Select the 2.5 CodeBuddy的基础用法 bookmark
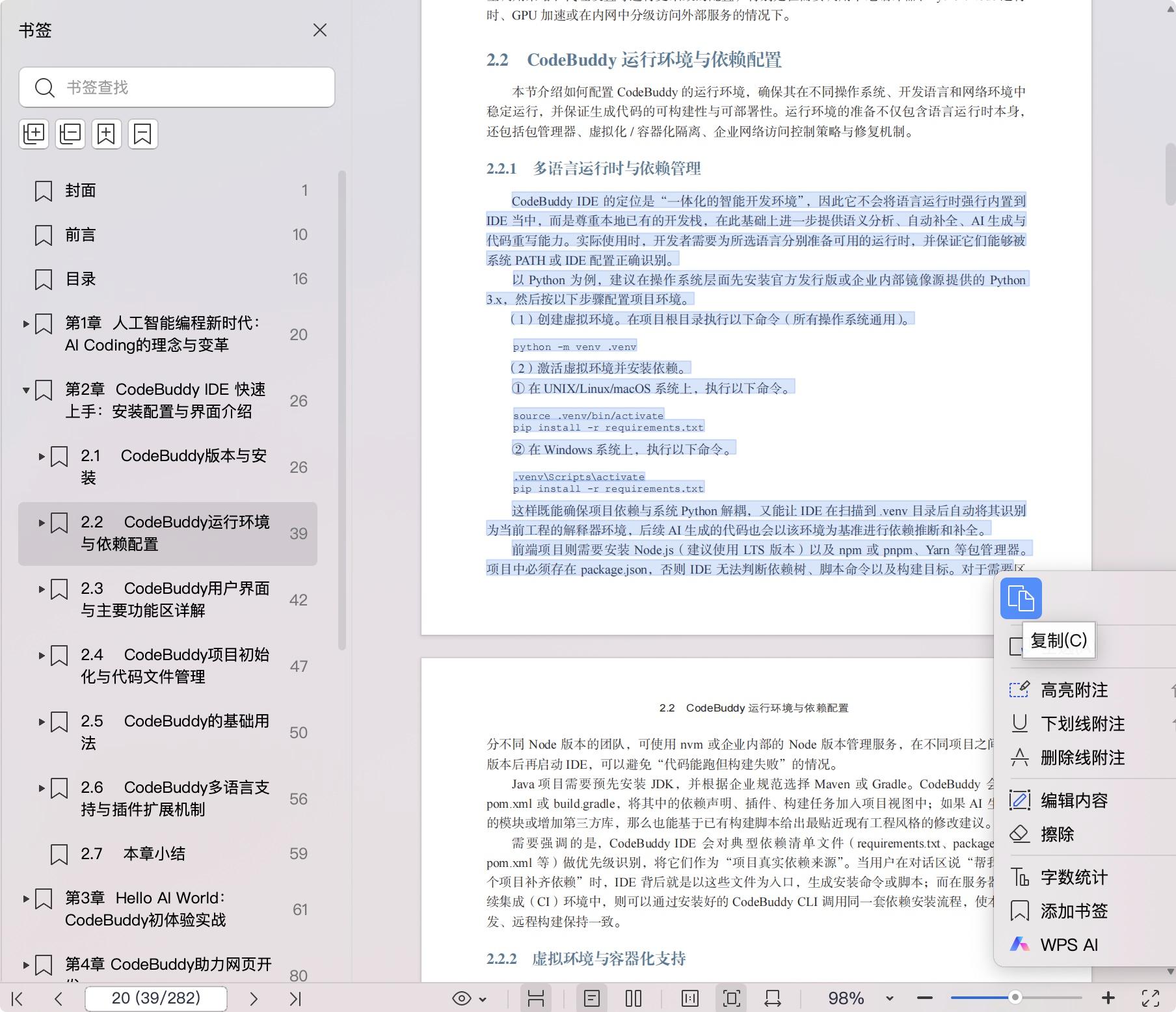 tap(168, 732)
